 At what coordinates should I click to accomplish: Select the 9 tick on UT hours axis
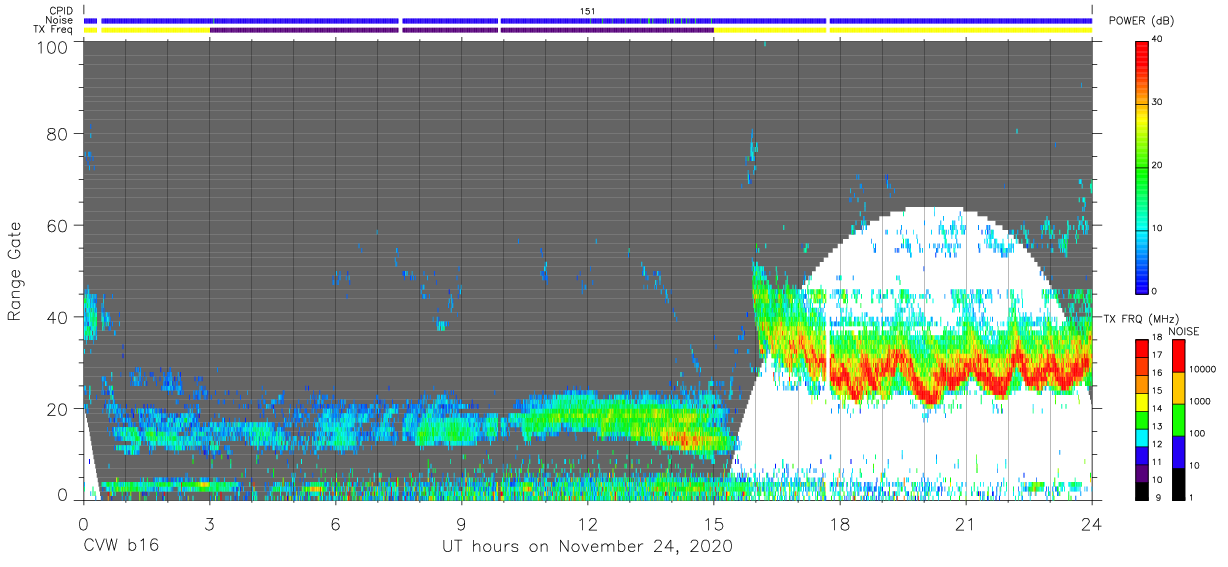point(461,524)
